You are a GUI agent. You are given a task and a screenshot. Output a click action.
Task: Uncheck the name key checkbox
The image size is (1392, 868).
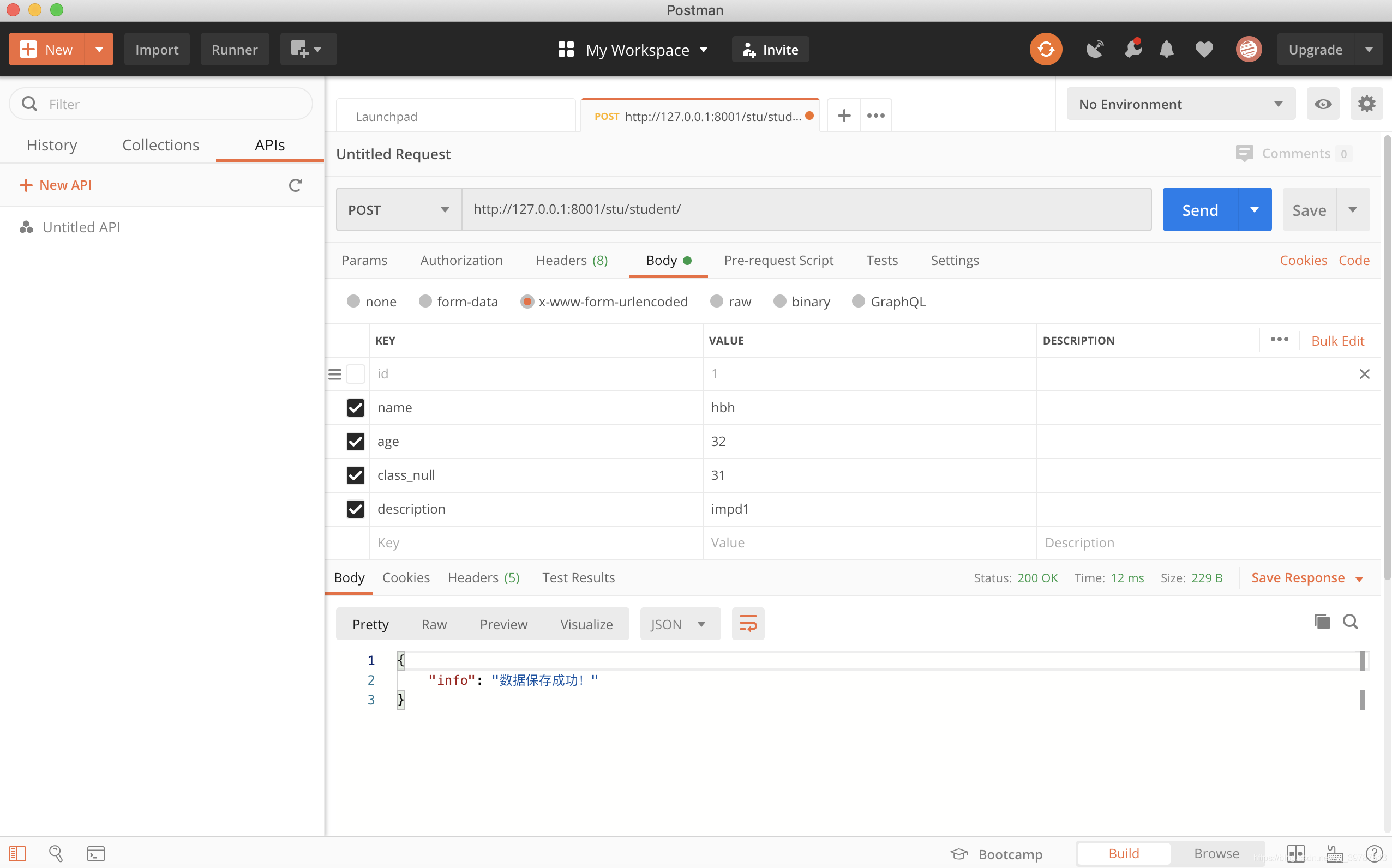[356, 408]
